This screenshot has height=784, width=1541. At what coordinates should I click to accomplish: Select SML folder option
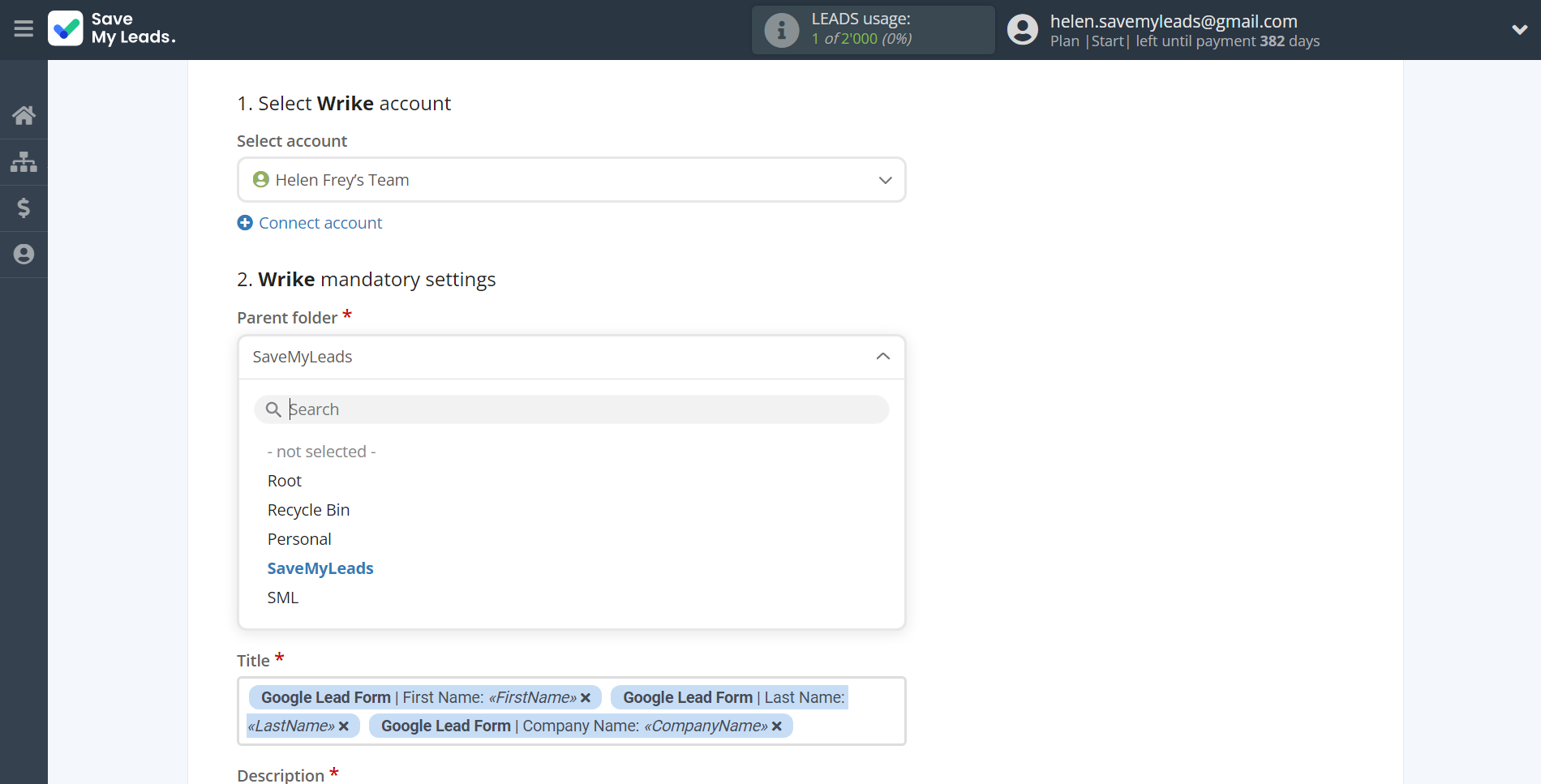point(283,598)
